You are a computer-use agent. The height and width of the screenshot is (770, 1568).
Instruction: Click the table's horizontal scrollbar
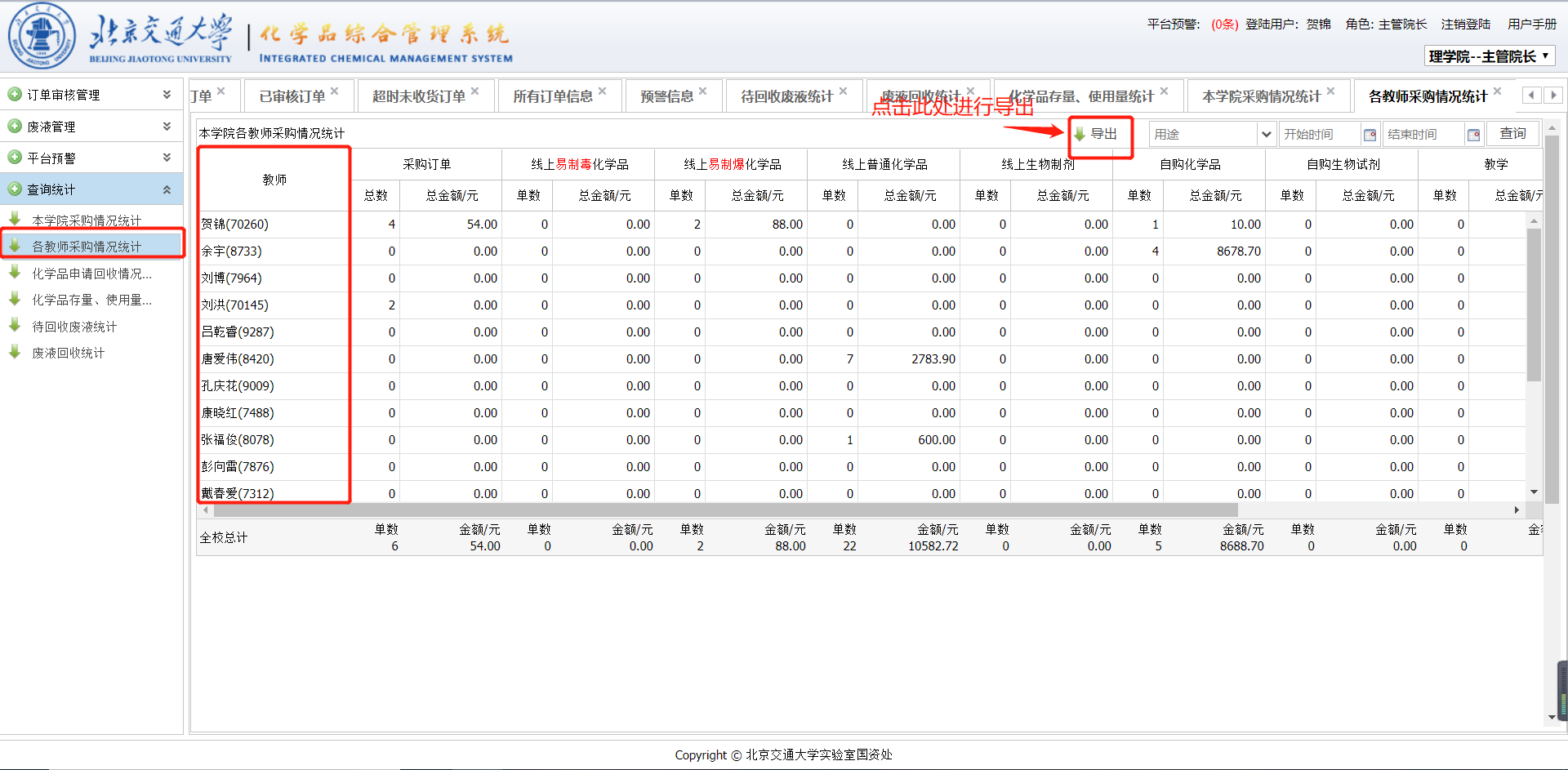725,510
